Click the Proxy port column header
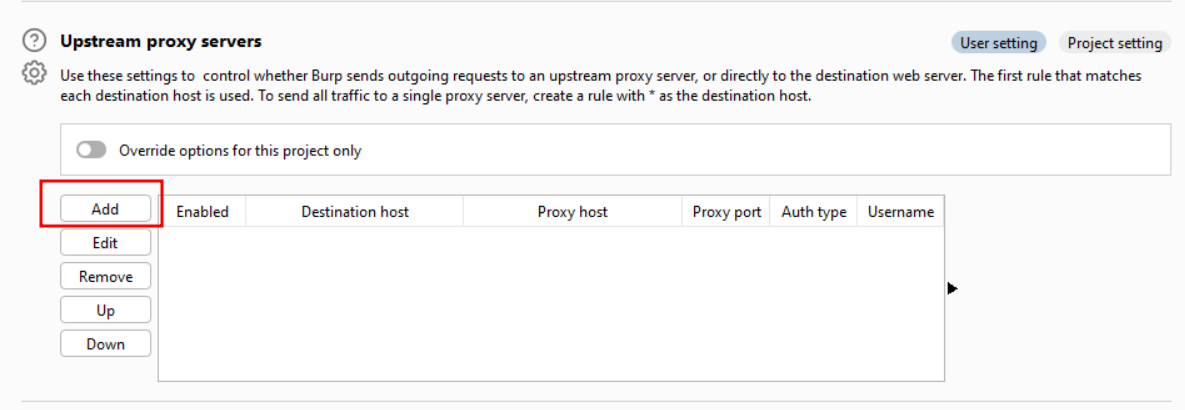The height and width of the screenshot is (410, 1185). [x=727, y=212]
